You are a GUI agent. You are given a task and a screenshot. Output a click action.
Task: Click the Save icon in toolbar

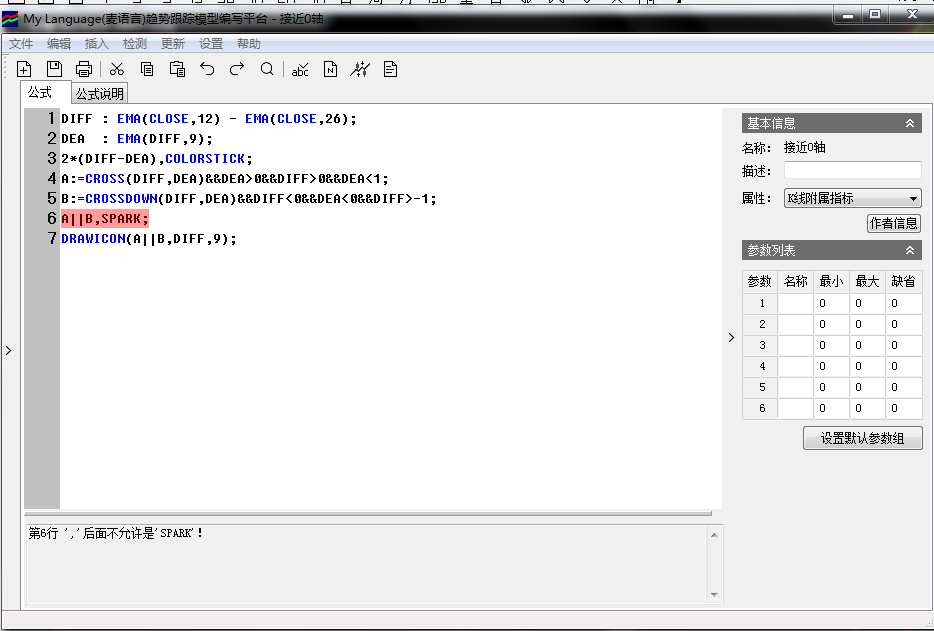coord(55,69)
